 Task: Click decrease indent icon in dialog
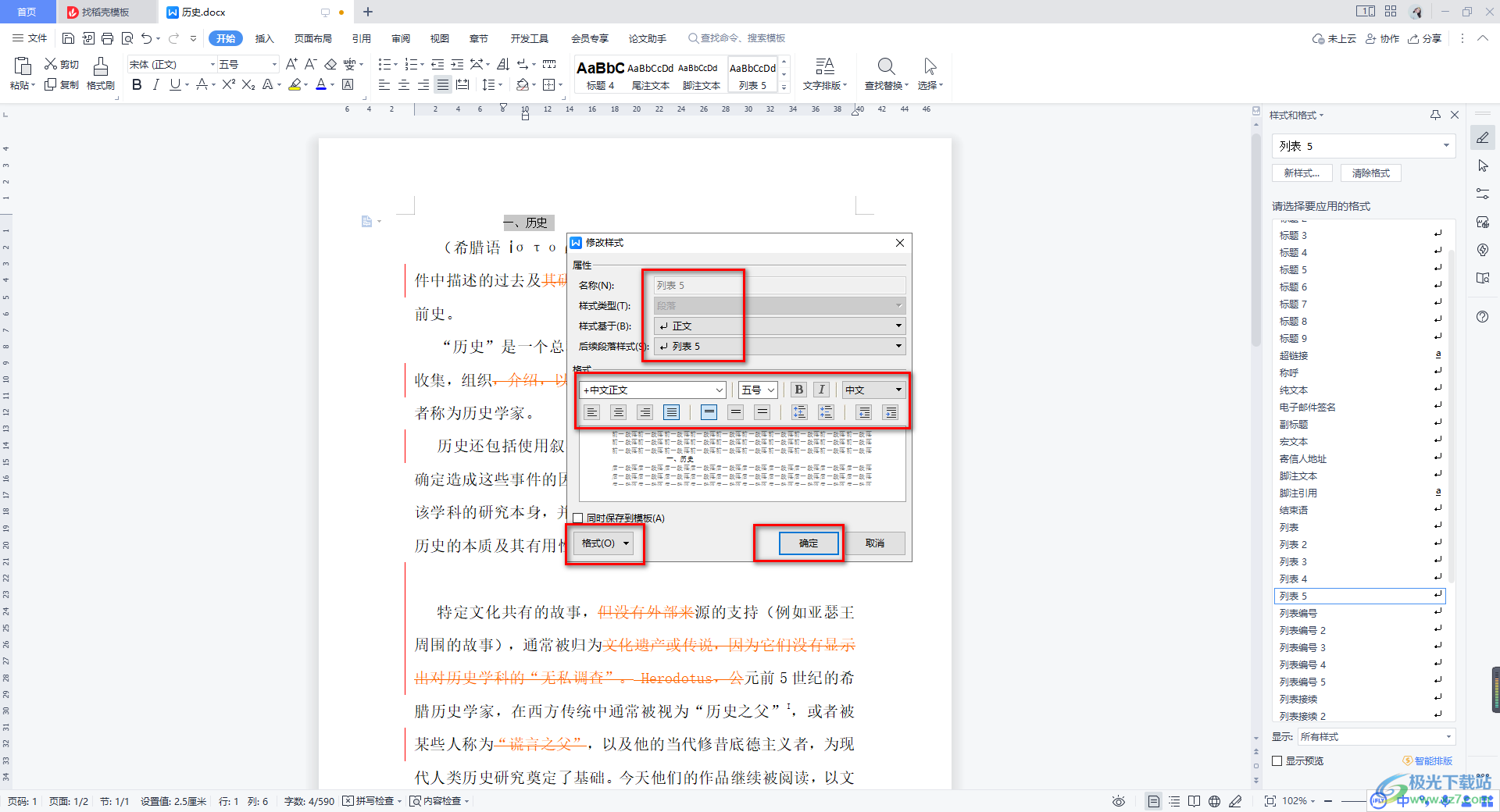(864, 412)
